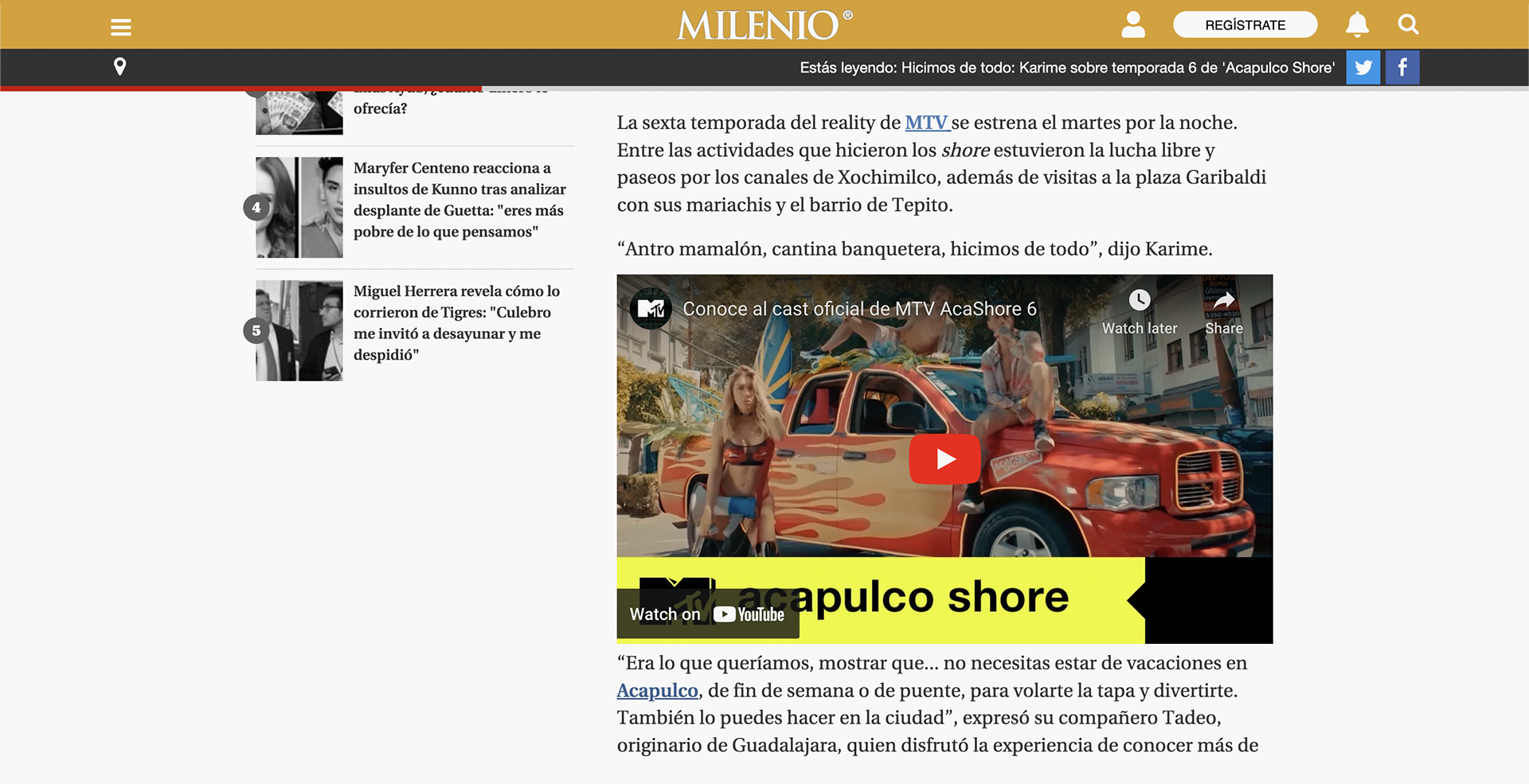
Task: Click Watch on YouTube button
Action: tap(707, 614)
